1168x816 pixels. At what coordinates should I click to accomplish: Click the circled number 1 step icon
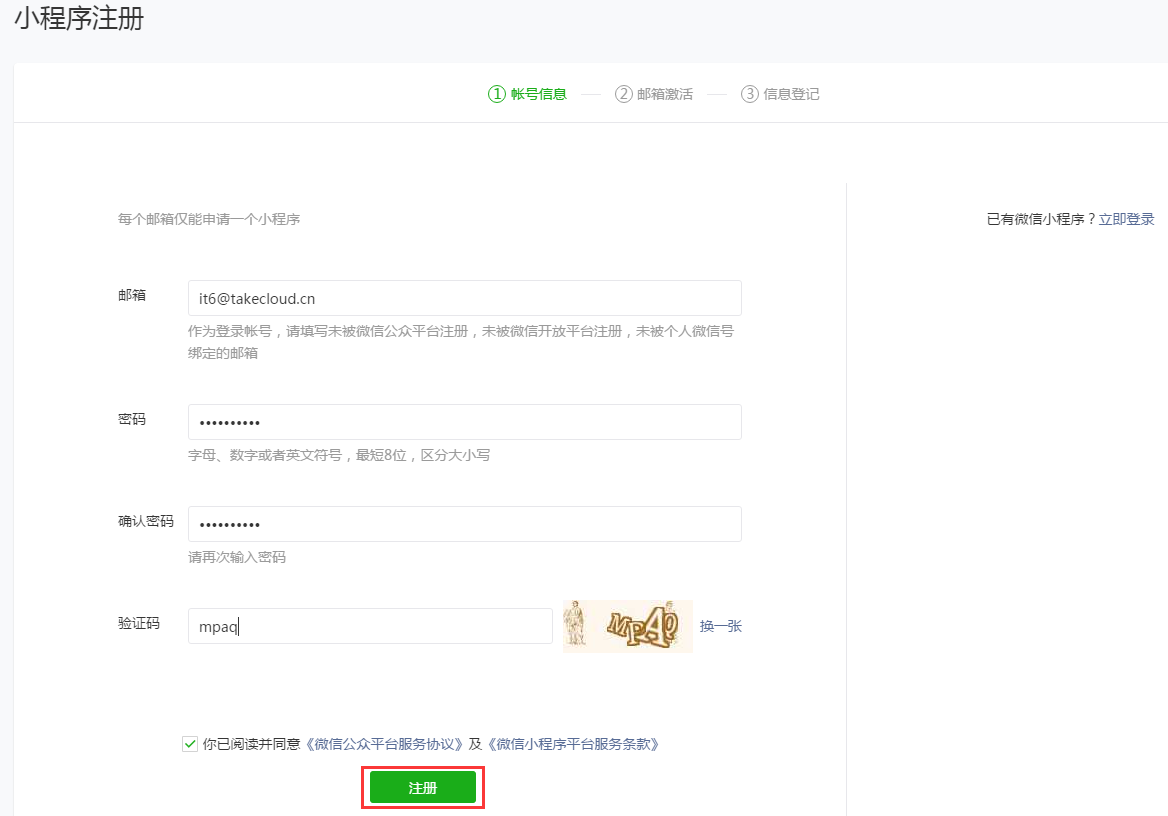coord(497,94)
